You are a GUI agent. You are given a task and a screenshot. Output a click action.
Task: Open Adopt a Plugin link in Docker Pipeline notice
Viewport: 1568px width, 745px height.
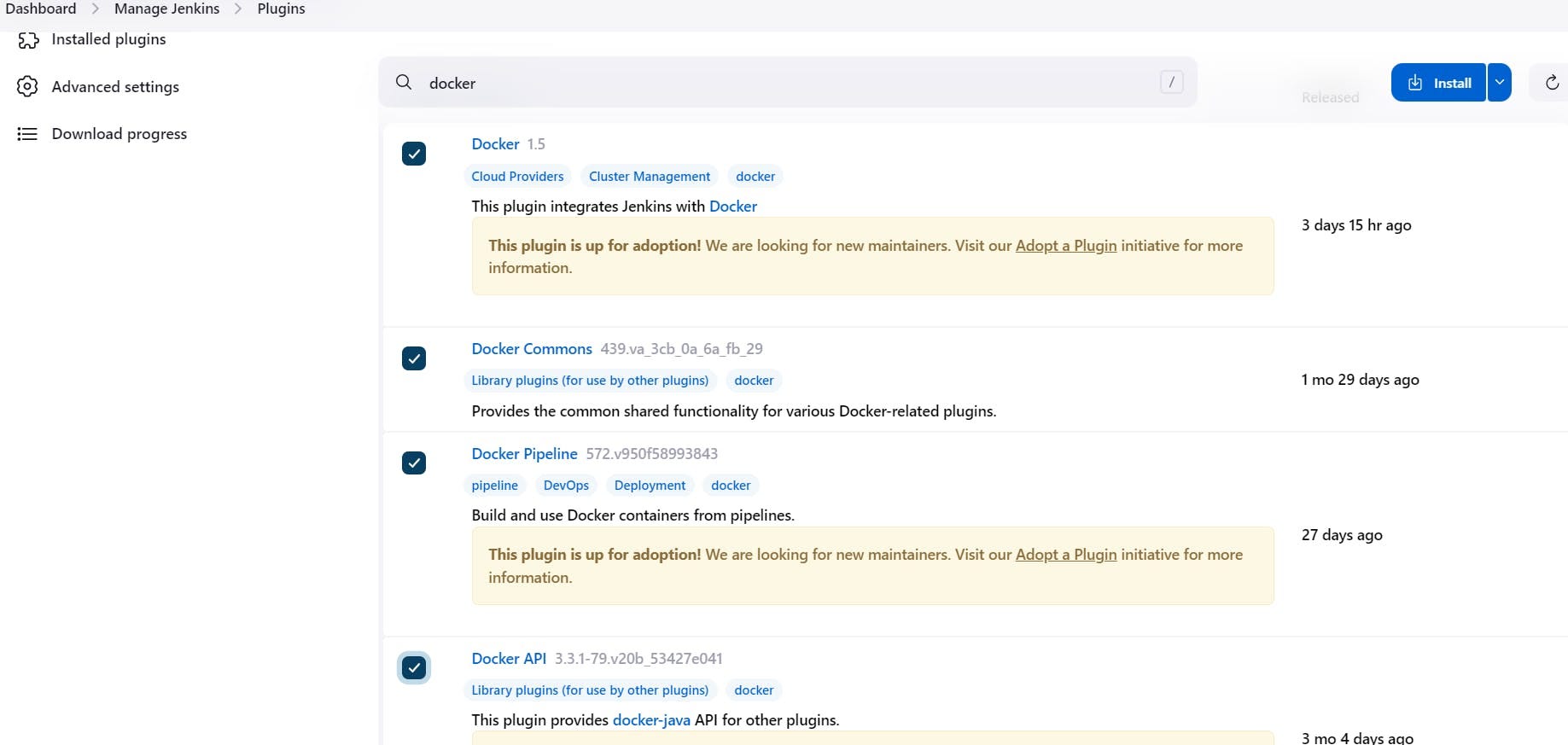pos(1066,555)
